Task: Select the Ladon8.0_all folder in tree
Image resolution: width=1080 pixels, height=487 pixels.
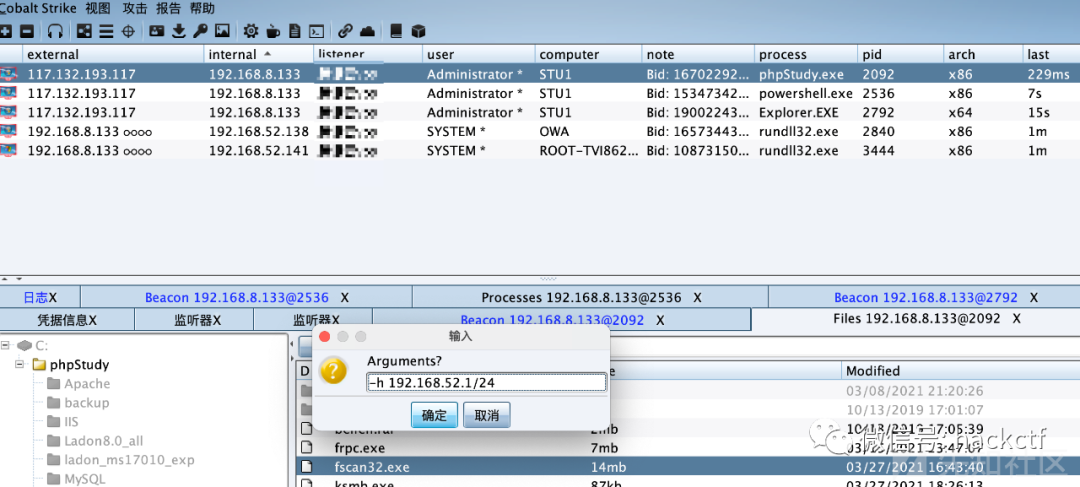Action: point(95,441)
